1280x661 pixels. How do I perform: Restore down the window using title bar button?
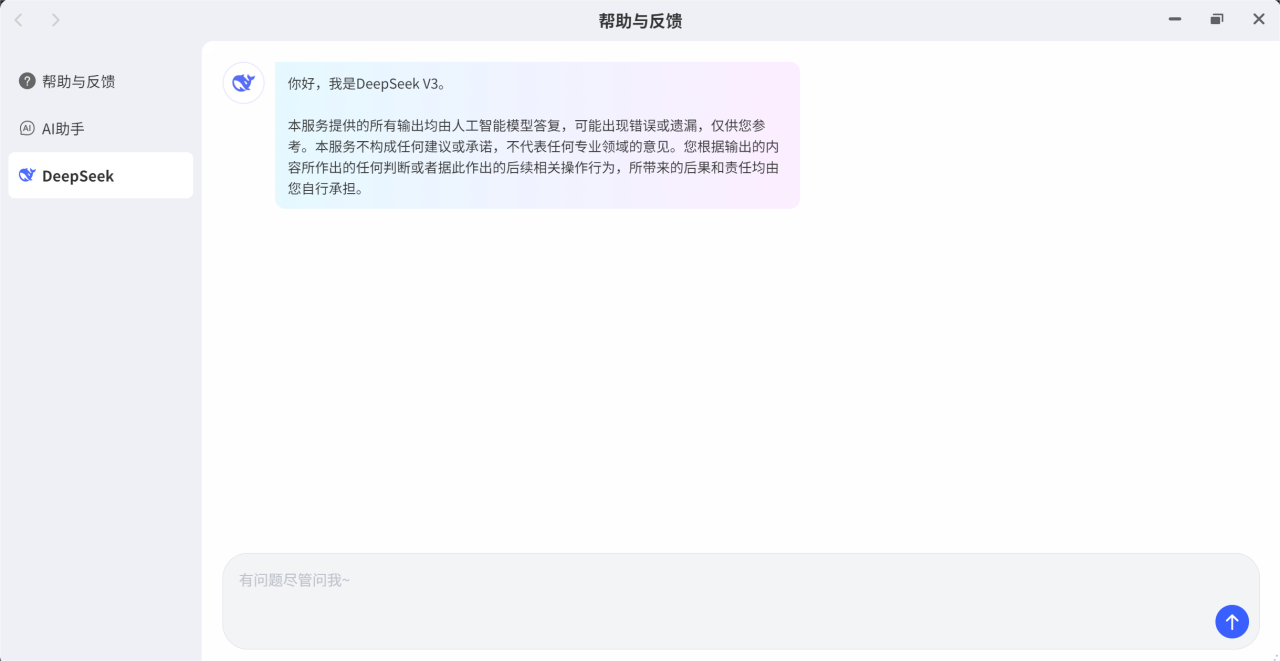click(1217, 19)
